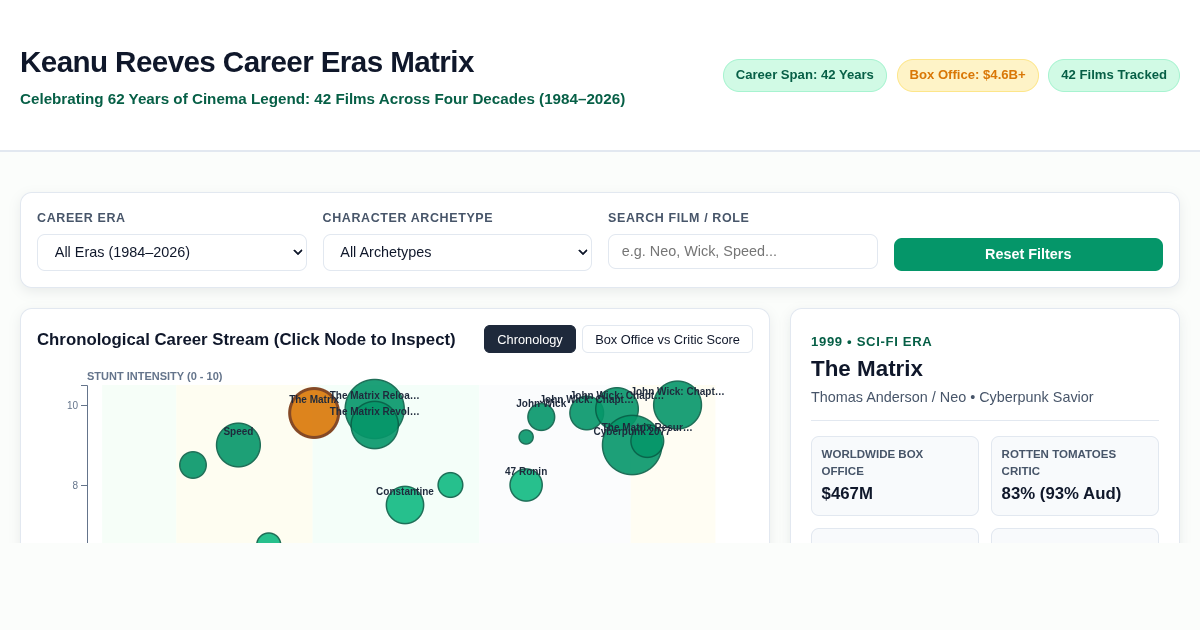Click the 1999 • Sci-Fi Era label
The width and height of the screenshot is (1200, 630).
click(871, 341)
